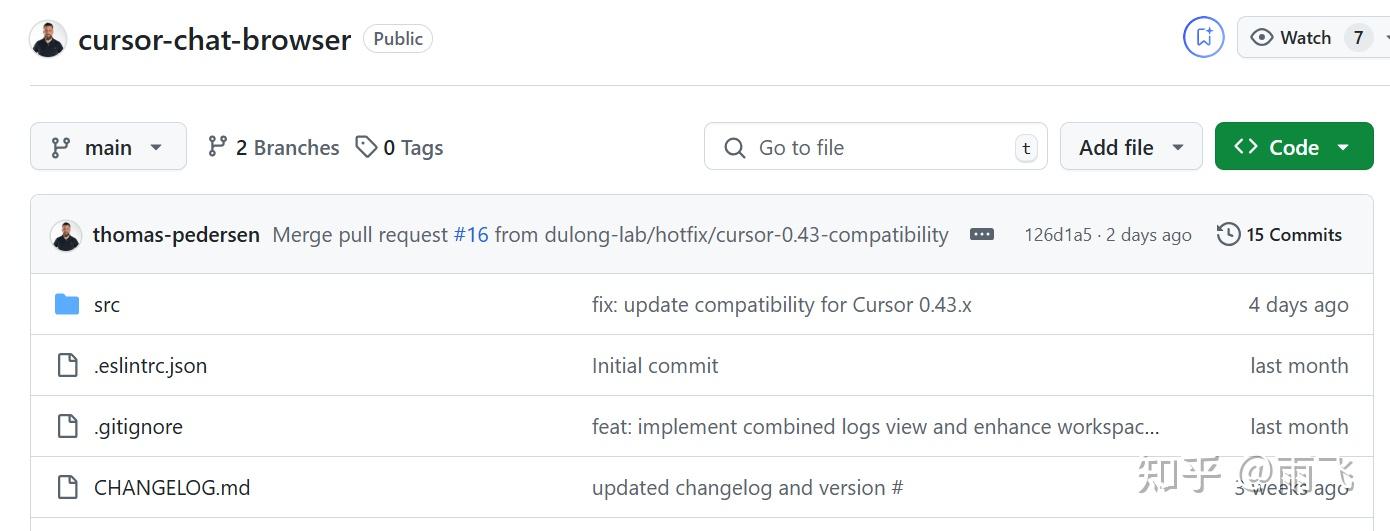Open the green Code dropdown
Viewport: 1390px width, 531px height.
(x=1293, y=147)
